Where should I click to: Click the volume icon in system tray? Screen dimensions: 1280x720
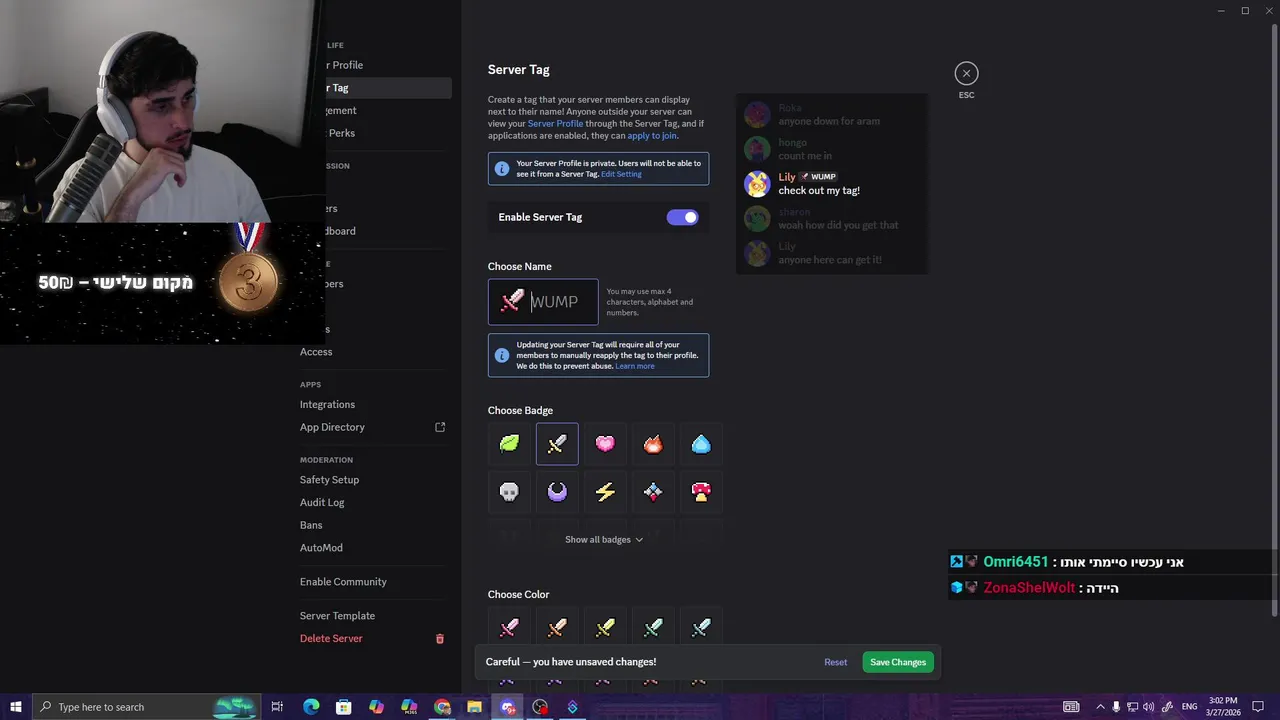click(1148, 707)
